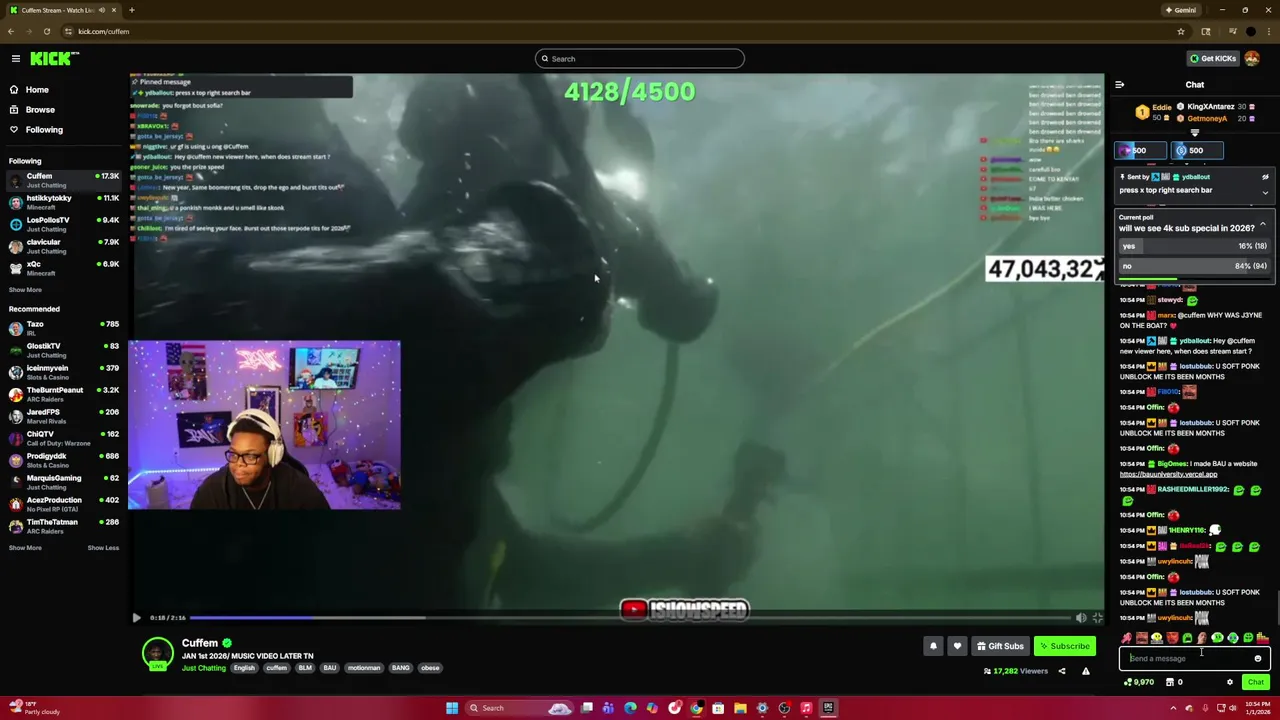Image resolution: width=1280 pixels, height=720 pixels.
Task: Report the stream via warning icon
Action: pyautogui.click(x=1086, y=671)
